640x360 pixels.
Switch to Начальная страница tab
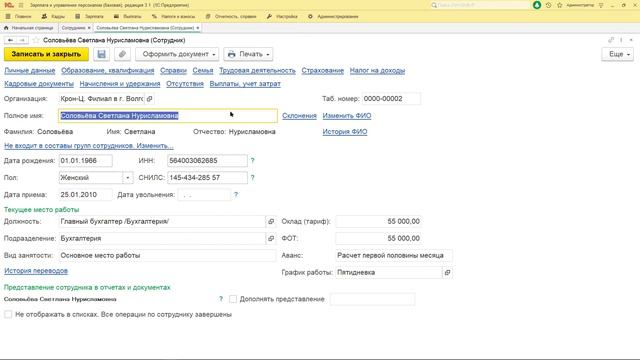pos(29,28)
